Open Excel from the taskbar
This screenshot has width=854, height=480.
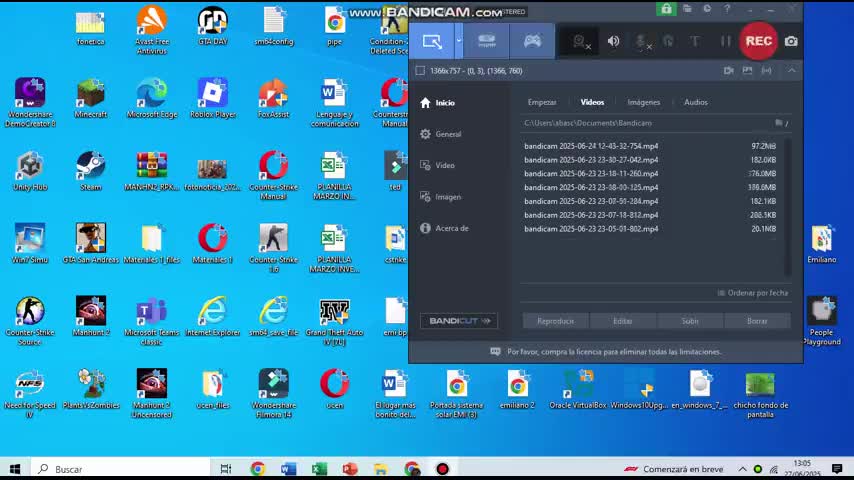click(319, 469)
